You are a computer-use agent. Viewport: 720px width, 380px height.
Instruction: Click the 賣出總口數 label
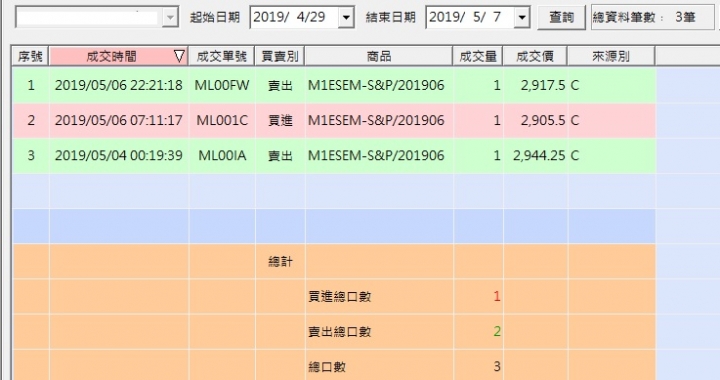tap(339, 331)
